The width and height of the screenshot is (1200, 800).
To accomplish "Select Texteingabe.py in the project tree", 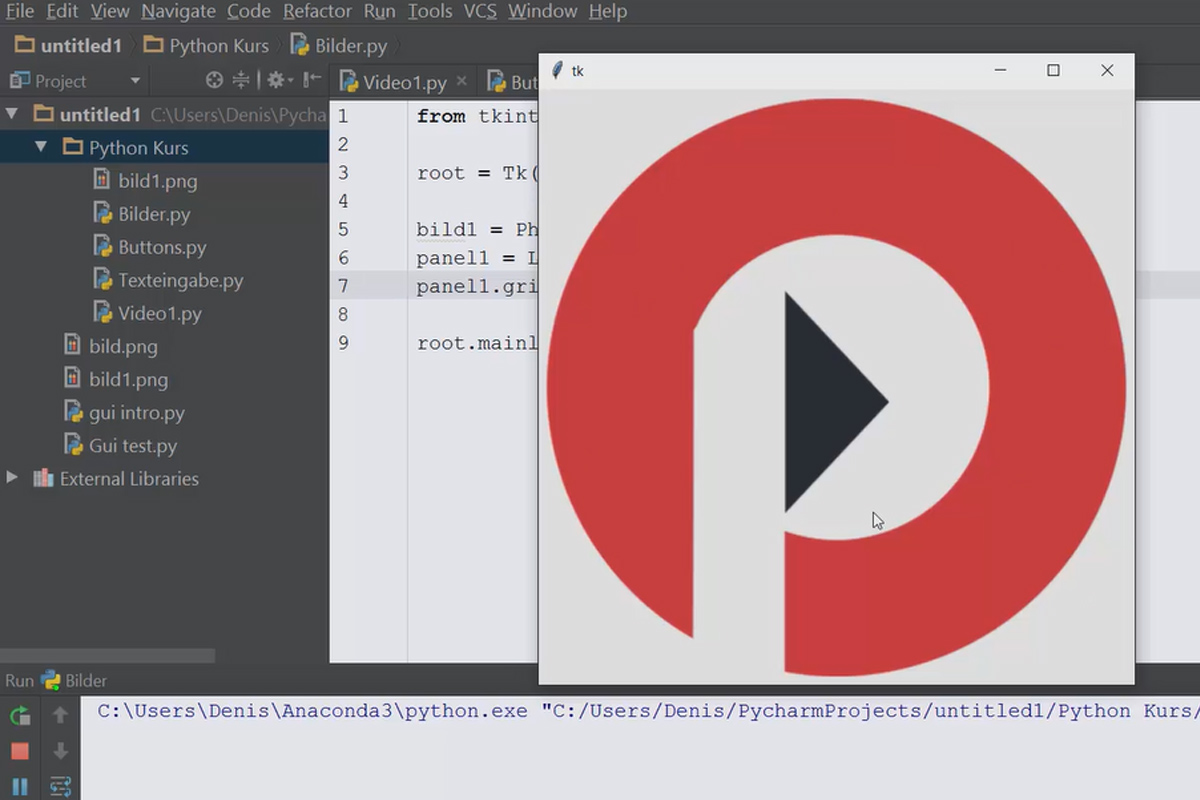I will [x=168, y=280].
